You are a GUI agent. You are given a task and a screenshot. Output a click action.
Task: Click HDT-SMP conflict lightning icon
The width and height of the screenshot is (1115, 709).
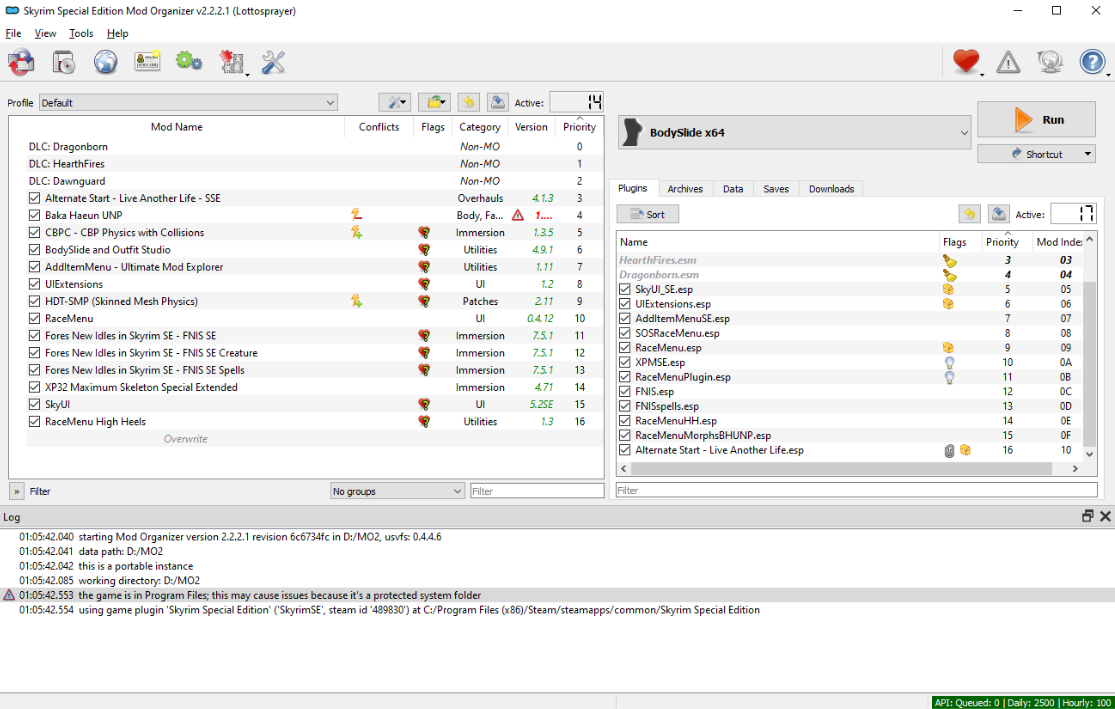click(x=357, y=301)
